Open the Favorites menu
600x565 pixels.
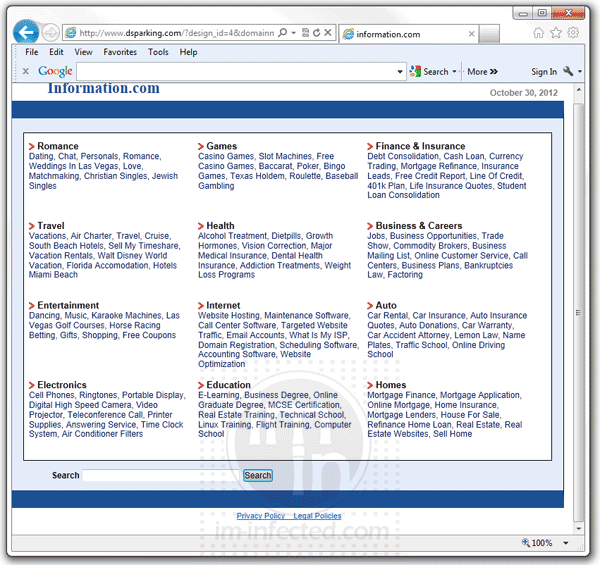click(x=120, y=52)
